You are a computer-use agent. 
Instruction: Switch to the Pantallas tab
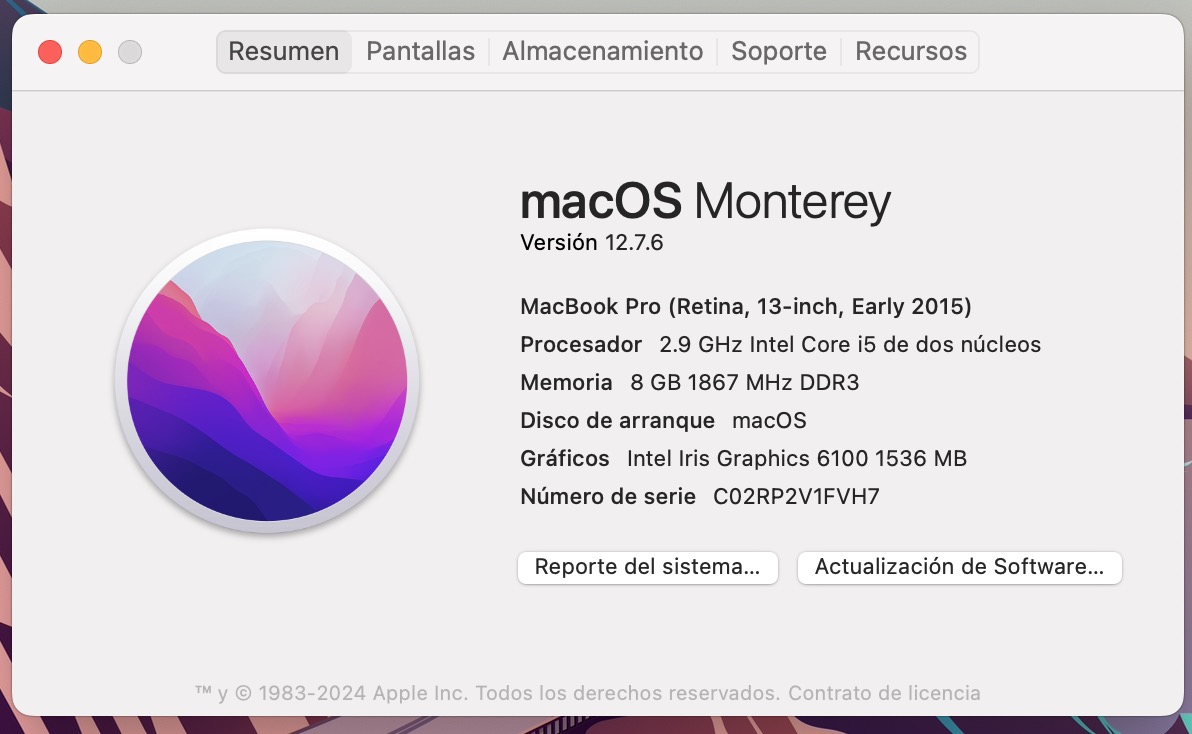[420, 52]
